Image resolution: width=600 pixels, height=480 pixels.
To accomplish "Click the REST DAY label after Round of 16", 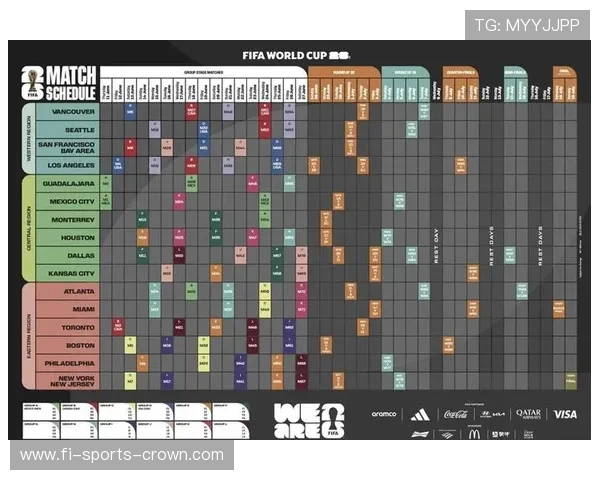I will (x=436, y=246).
